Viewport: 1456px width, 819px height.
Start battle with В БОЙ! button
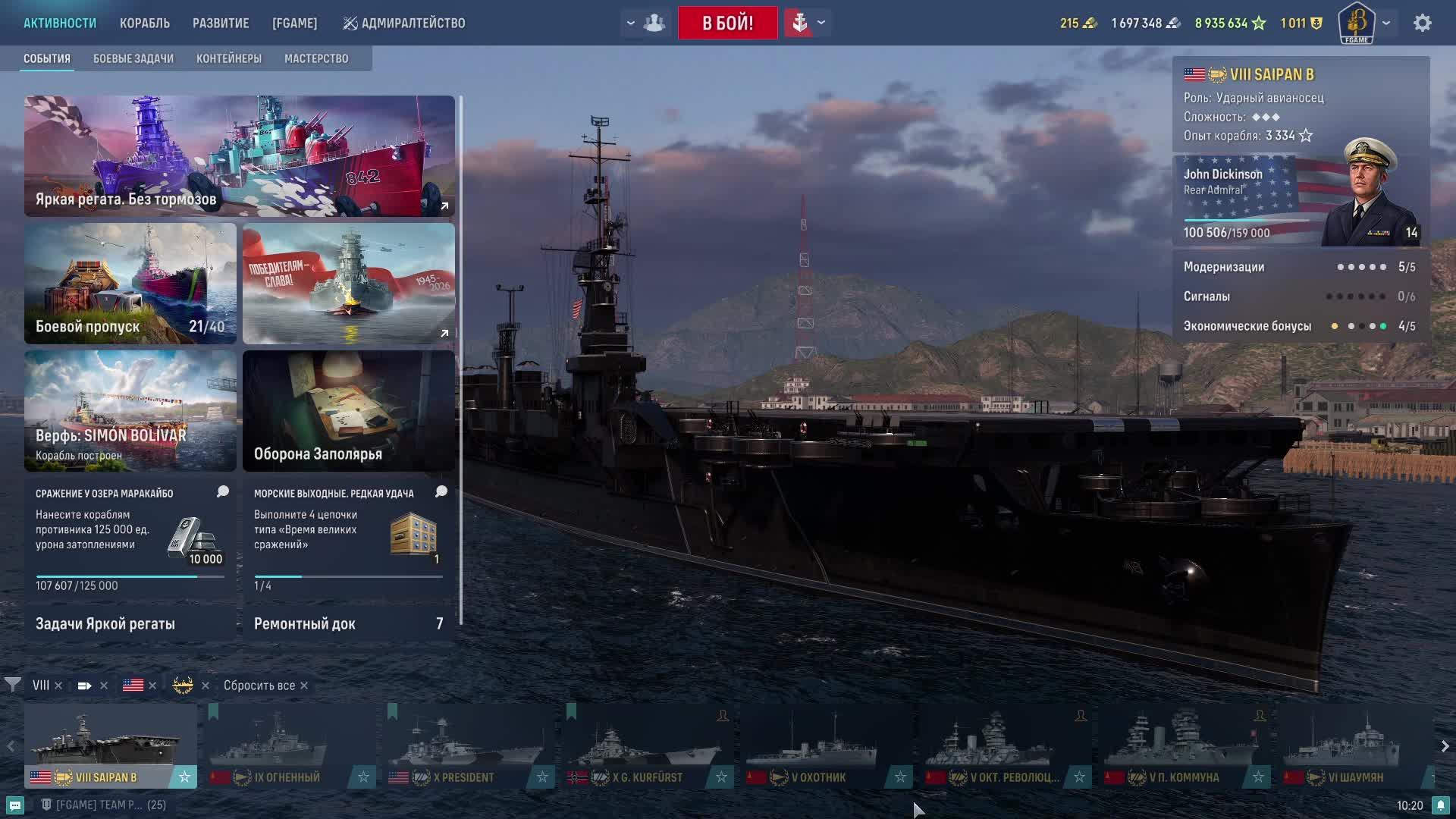728,23
